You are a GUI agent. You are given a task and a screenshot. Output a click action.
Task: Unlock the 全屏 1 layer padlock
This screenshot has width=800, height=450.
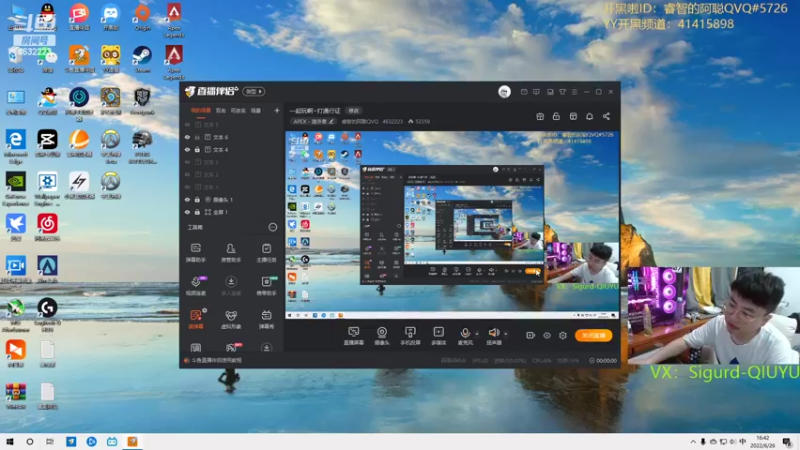click(197, 212)
